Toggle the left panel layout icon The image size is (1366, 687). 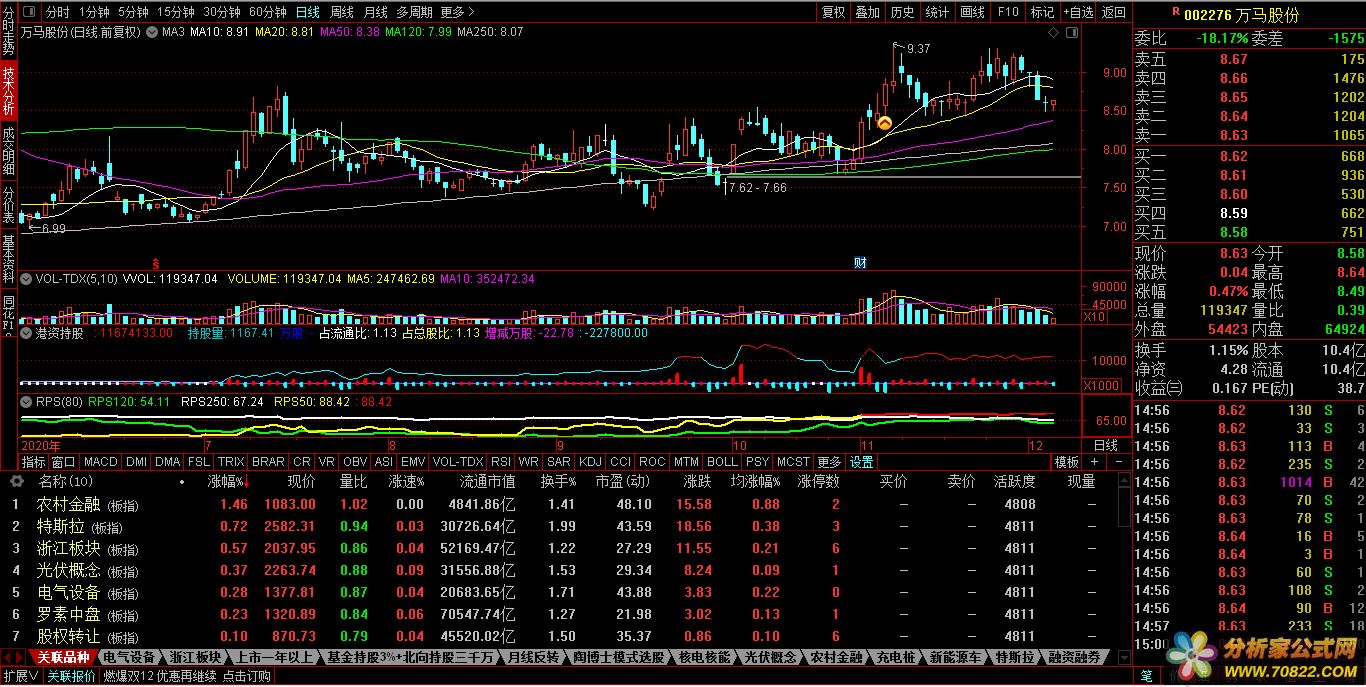tap(30, 12)
